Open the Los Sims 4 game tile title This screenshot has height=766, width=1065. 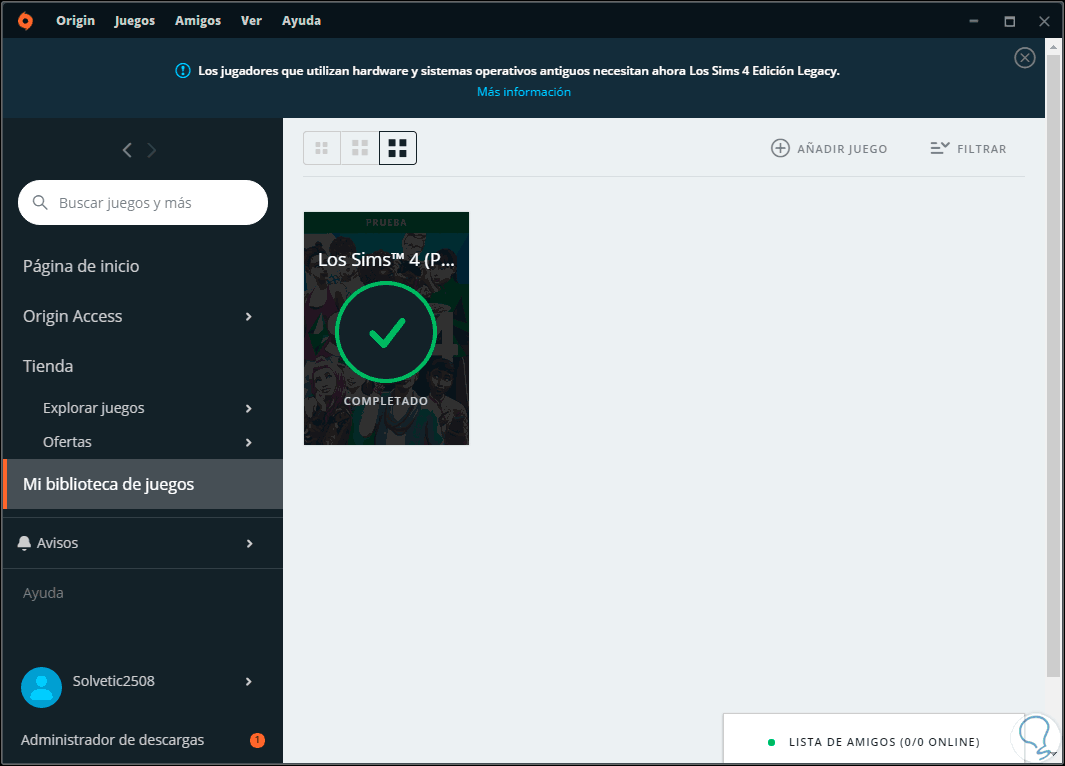coord(386,260)
